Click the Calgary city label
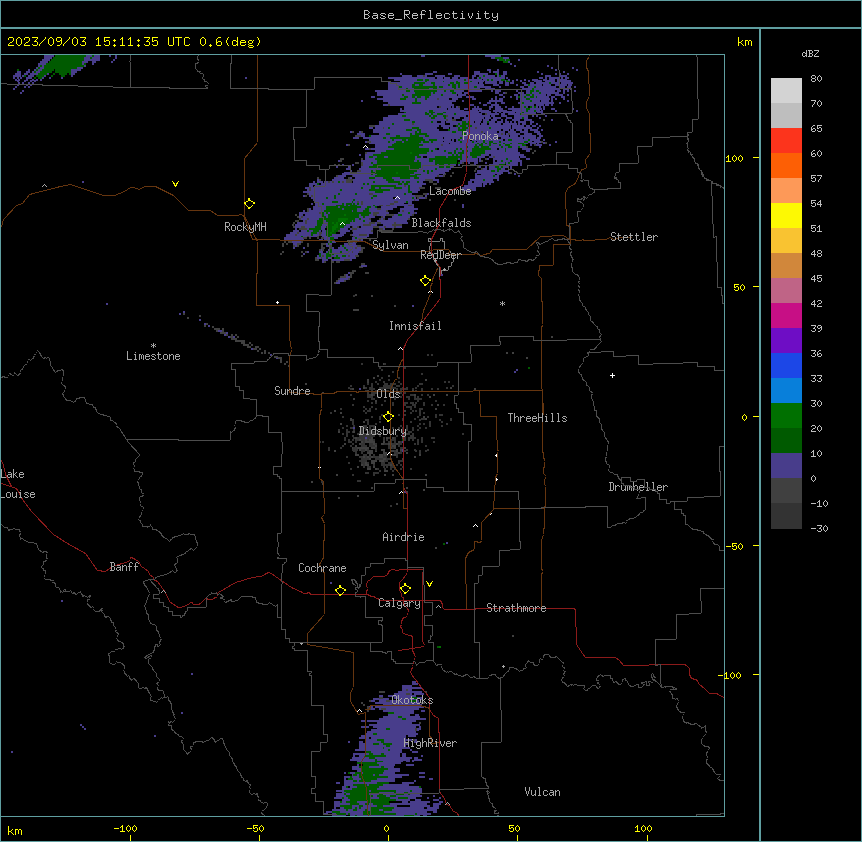 click(x=399, y=603)
